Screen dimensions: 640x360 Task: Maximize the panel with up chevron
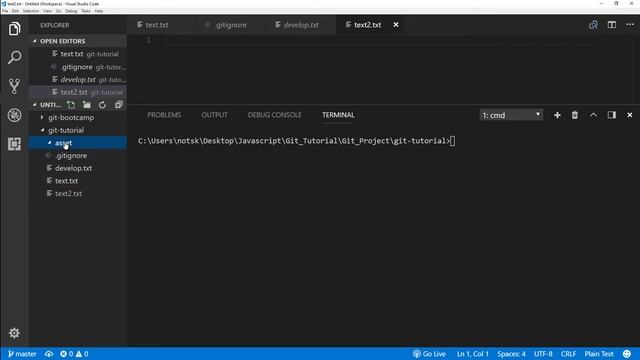coord(593,115)
